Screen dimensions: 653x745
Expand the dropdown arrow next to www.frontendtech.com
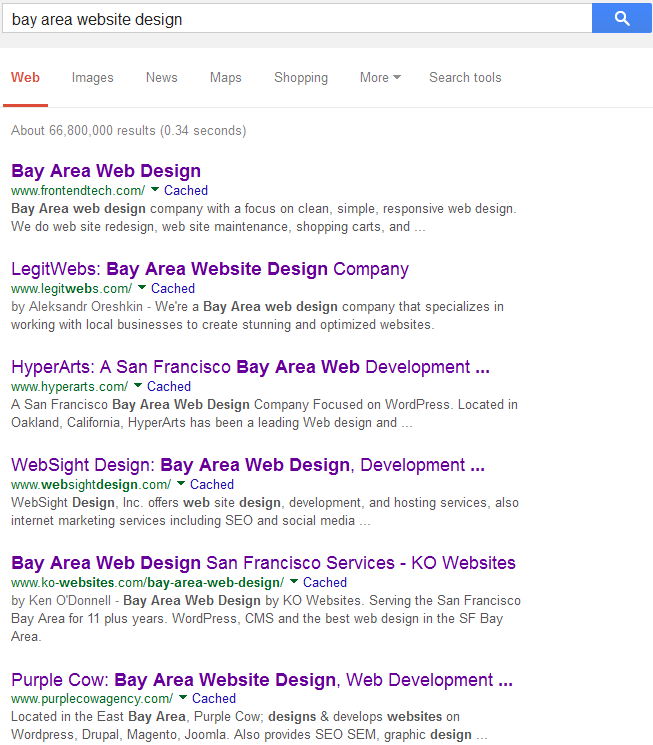coord(155,190)
